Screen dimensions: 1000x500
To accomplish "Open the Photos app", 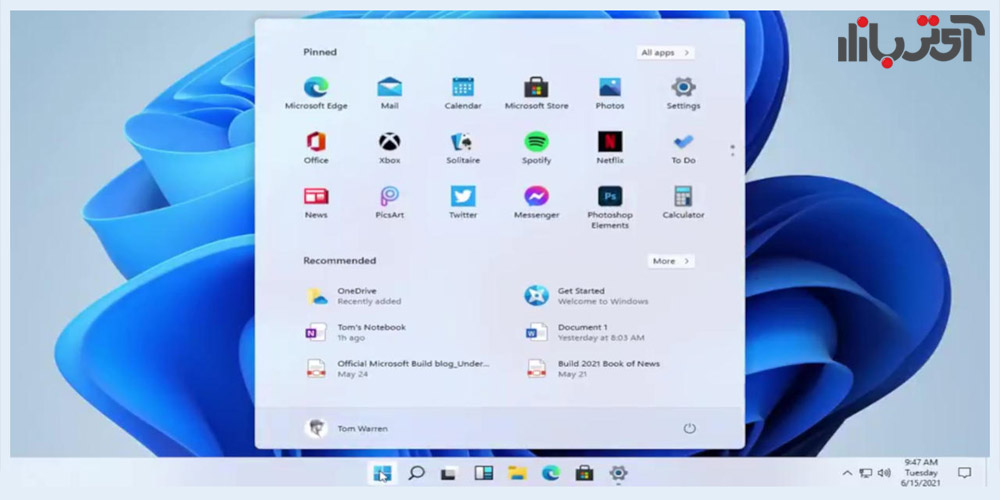I will [x=610, y=94].
